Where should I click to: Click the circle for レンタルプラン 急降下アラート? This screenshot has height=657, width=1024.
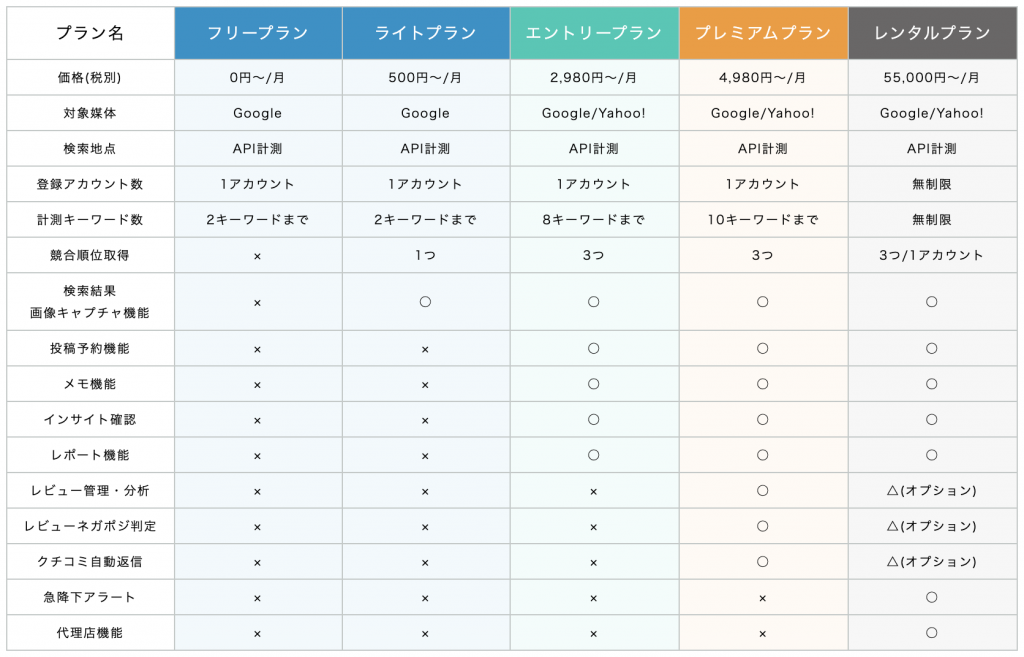point(931,597)
